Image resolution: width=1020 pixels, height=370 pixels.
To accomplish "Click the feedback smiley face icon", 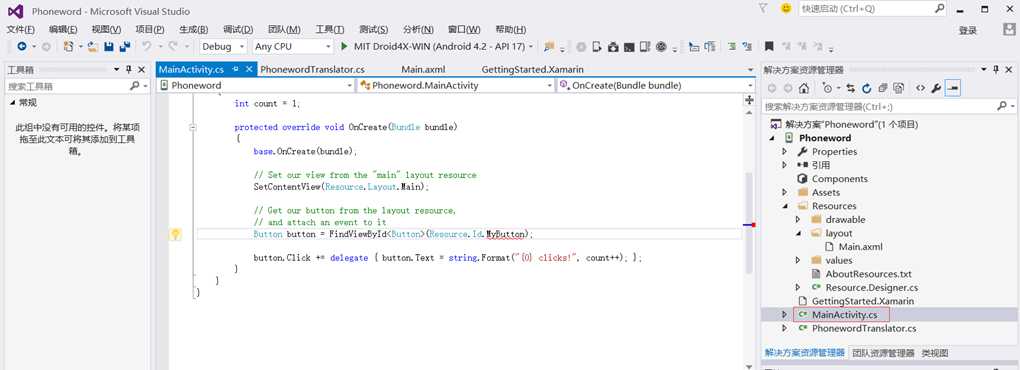I will point(786,8).
